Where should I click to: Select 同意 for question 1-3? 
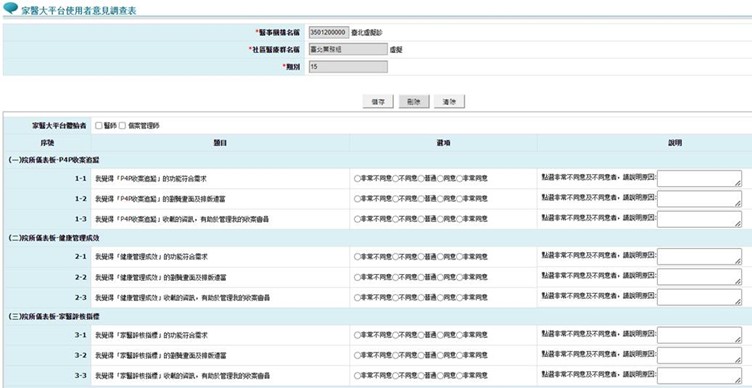pos(440,219)
